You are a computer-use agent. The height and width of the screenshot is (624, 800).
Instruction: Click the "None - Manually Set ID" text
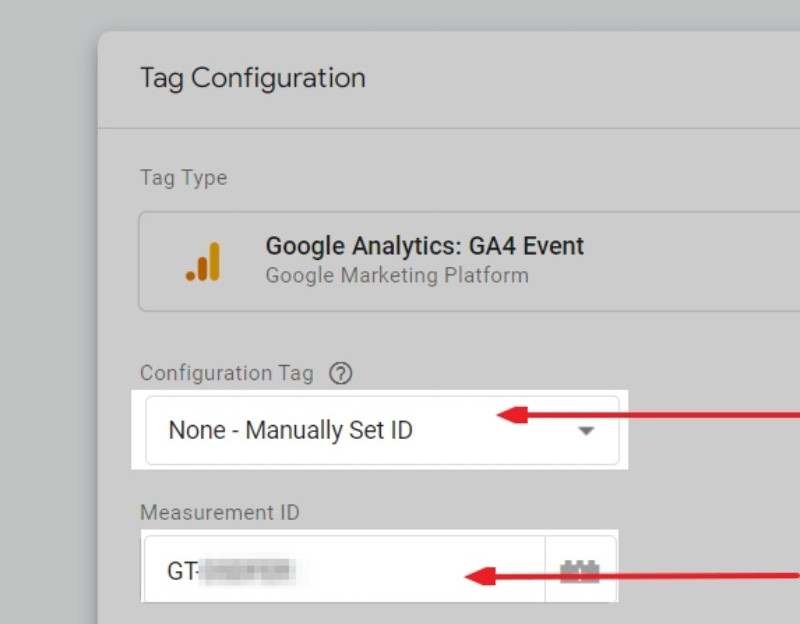coord(290,431)
